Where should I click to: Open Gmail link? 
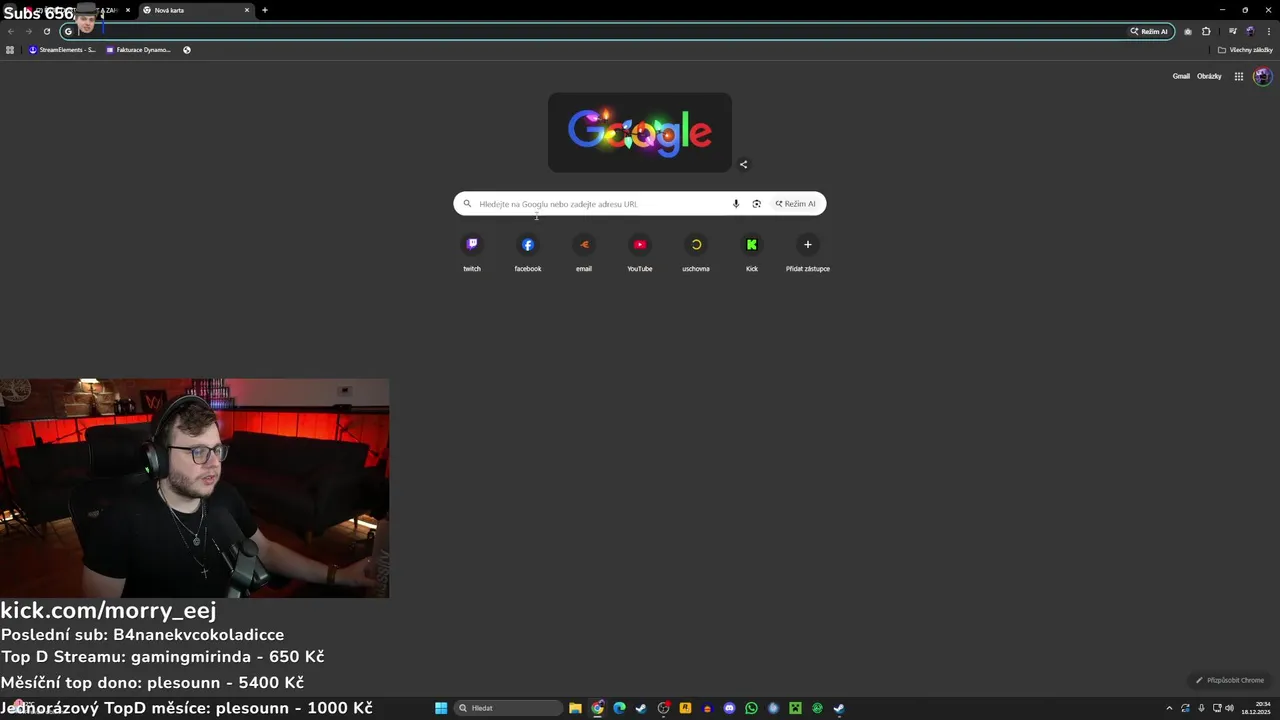(1181, 76)
